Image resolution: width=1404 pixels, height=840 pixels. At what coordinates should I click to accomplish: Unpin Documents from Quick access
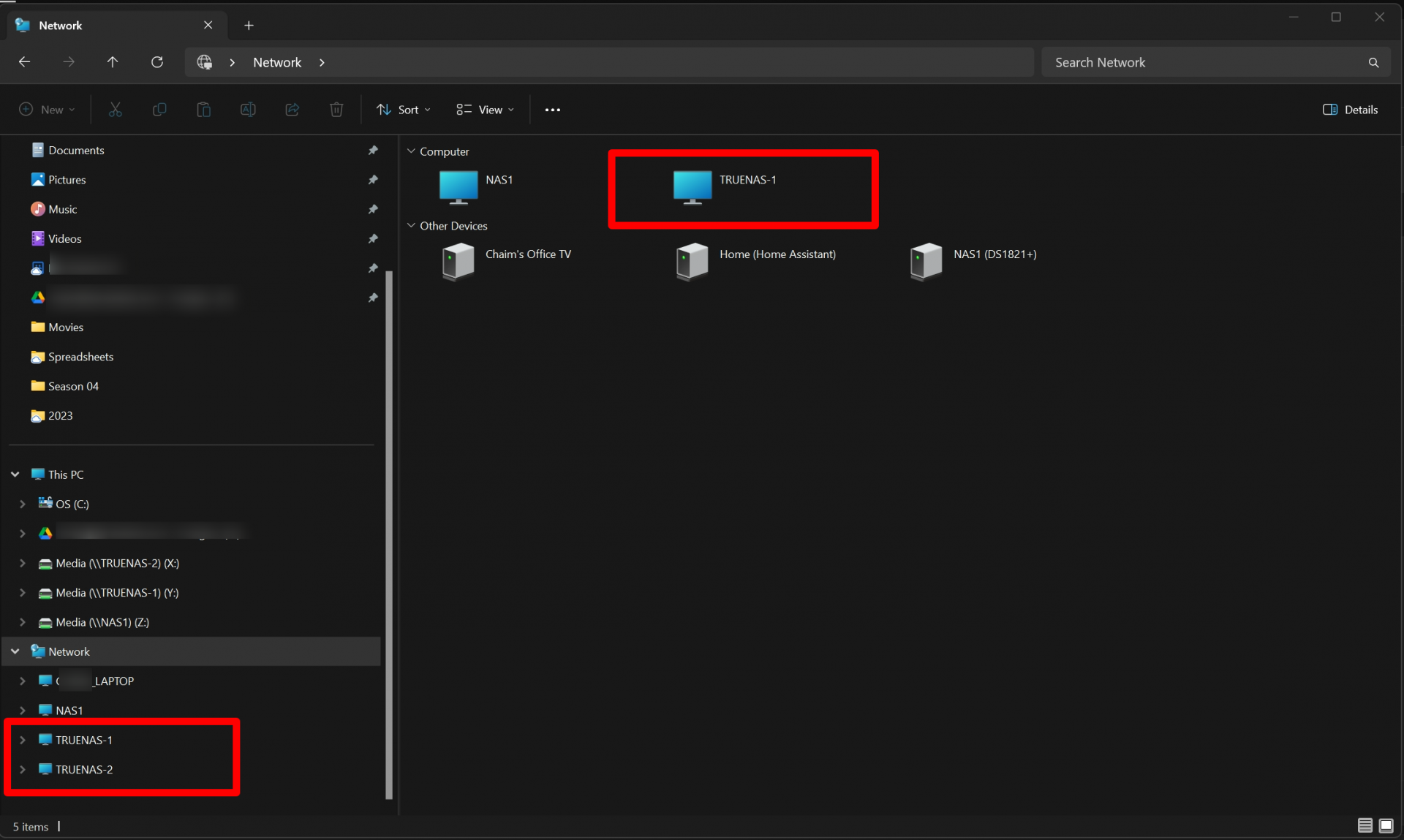(x=373, y=150)
